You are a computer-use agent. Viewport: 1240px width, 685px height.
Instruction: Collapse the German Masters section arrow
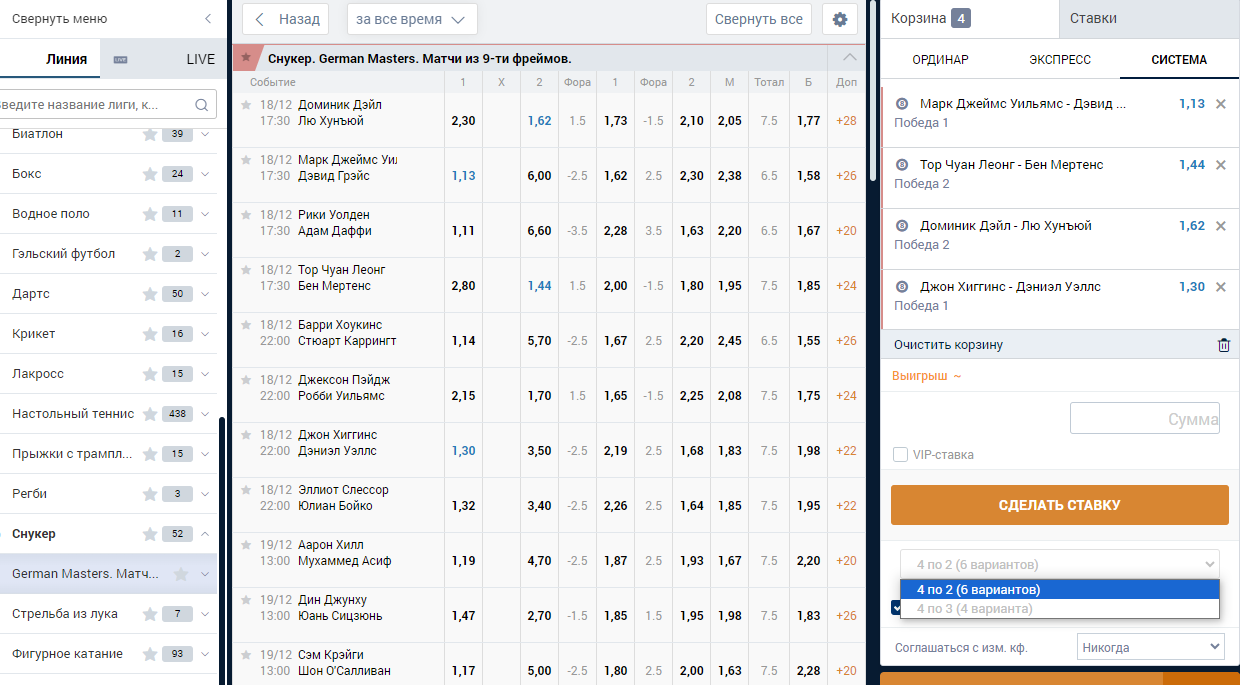pos(850,57)
